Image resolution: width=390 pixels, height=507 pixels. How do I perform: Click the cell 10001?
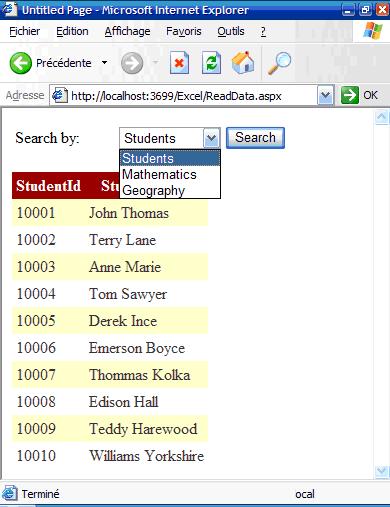point(36,213)
